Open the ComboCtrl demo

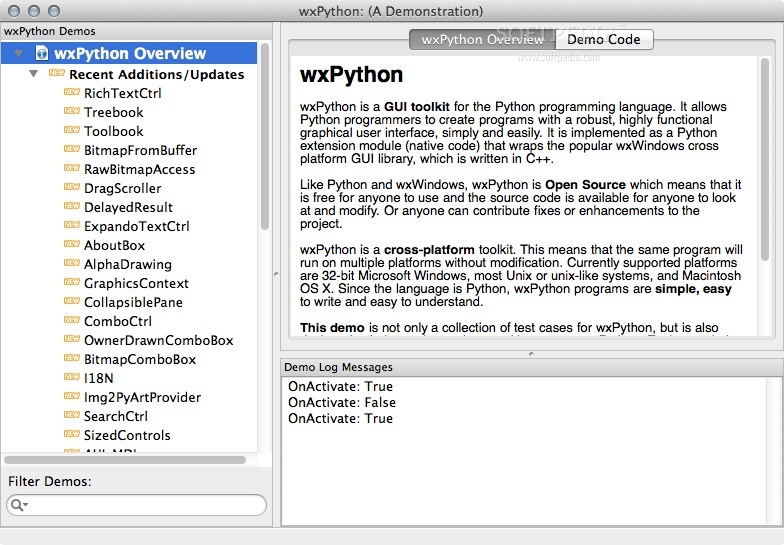118,322
